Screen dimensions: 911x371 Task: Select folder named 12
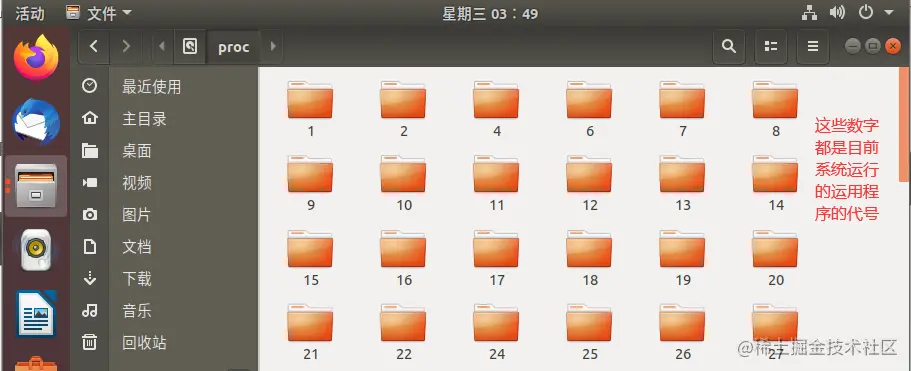click(589, 183)
